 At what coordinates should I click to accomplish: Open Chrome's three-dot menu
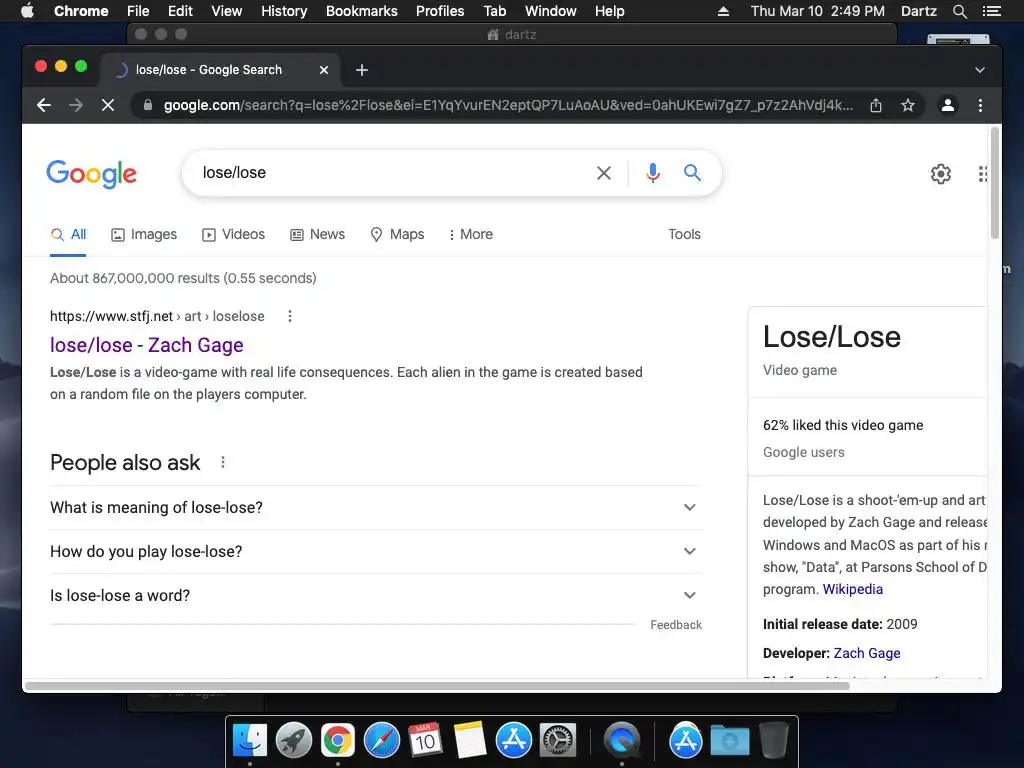(x=980, y=105)
